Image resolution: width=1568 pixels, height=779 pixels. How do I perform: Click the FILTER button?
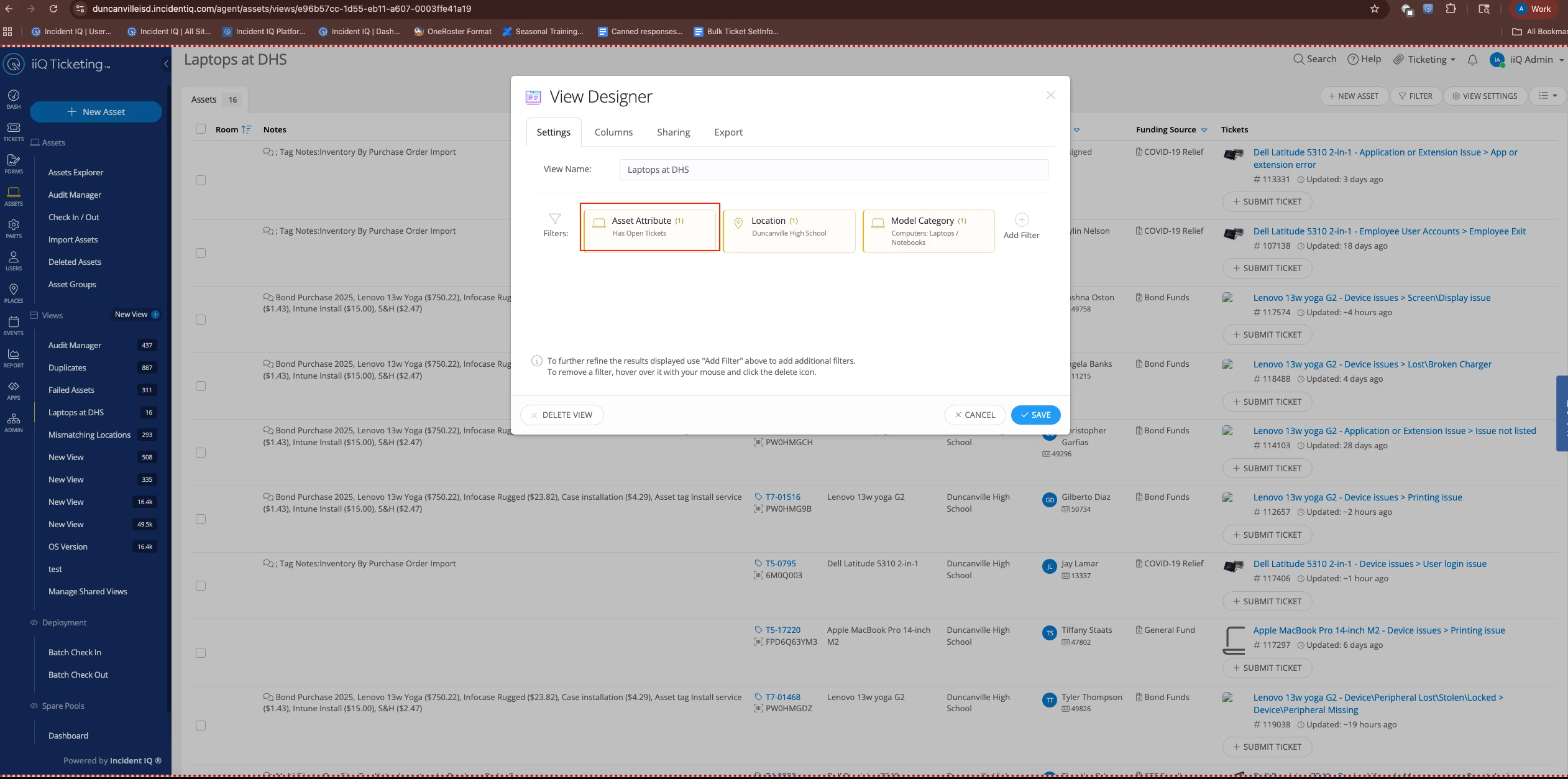[x=1415, y=96]
